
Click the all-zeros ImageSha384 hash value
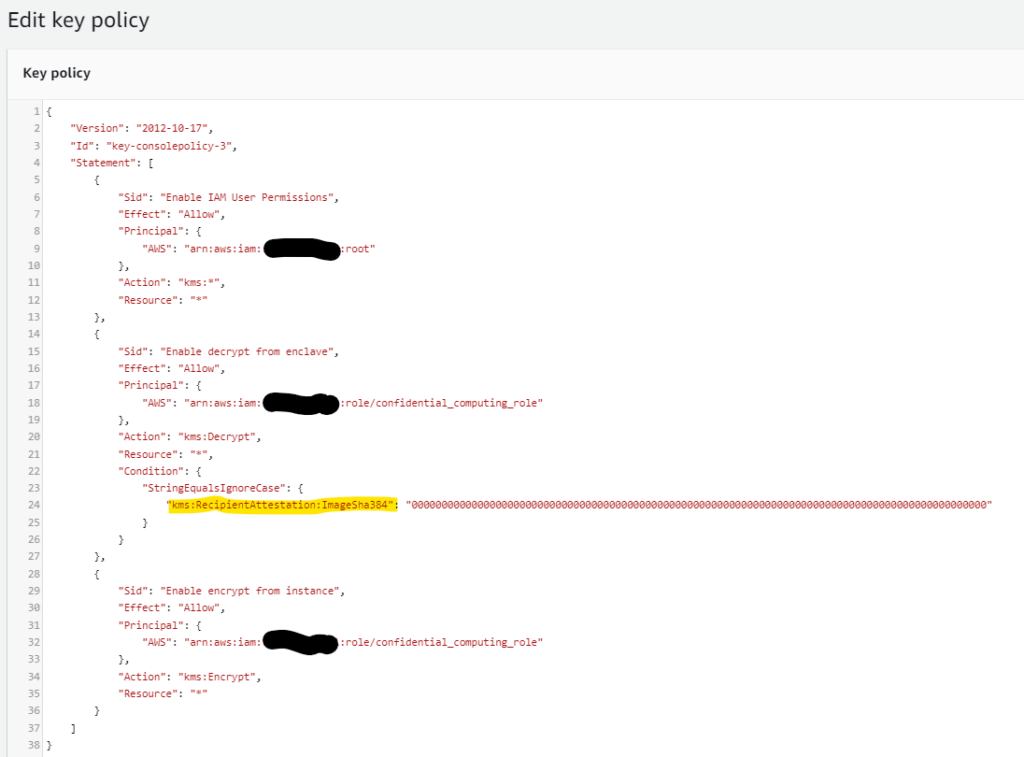700,505
